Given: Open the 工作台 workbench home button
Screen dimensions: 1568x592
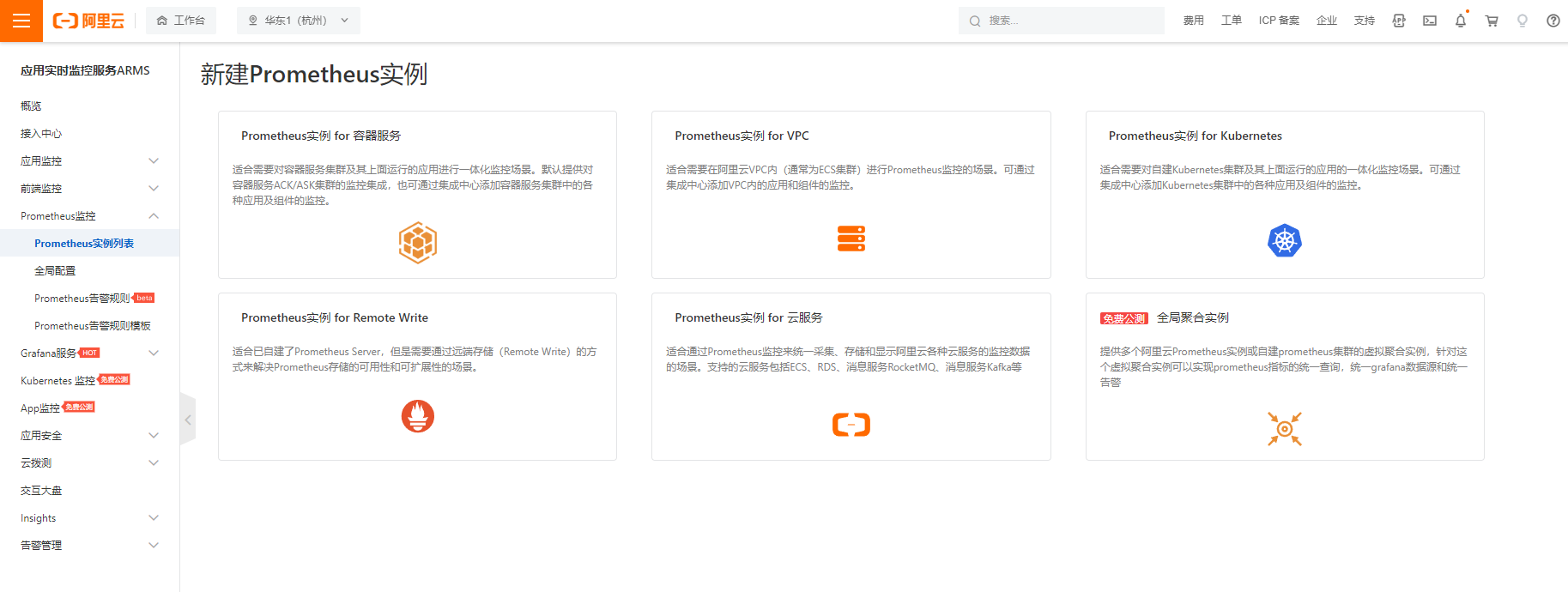Looking at the screenshot, I should coord(181,21).
